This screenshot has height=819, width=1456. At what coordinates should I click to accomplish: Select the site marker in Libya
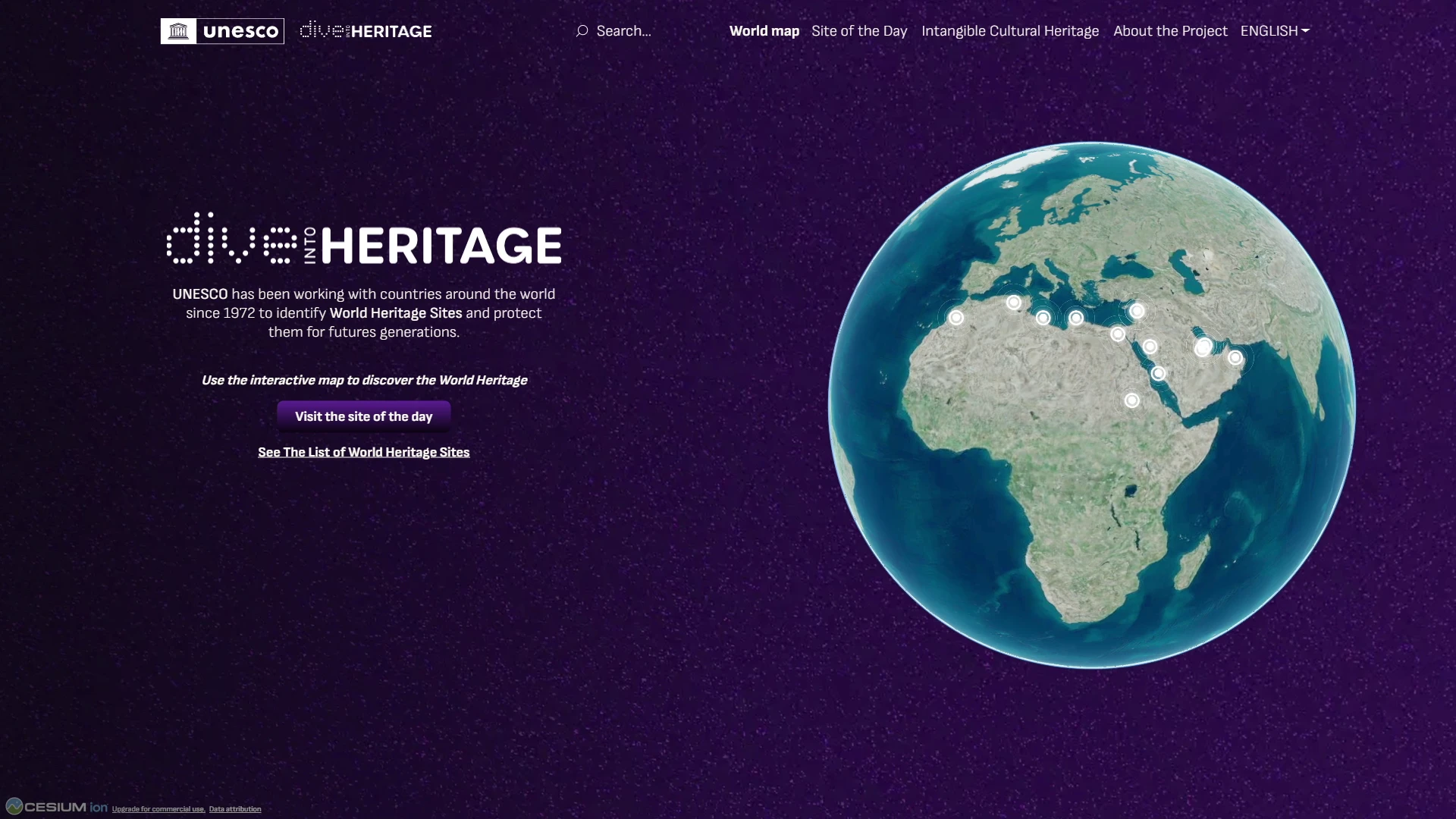point(1076,318)
